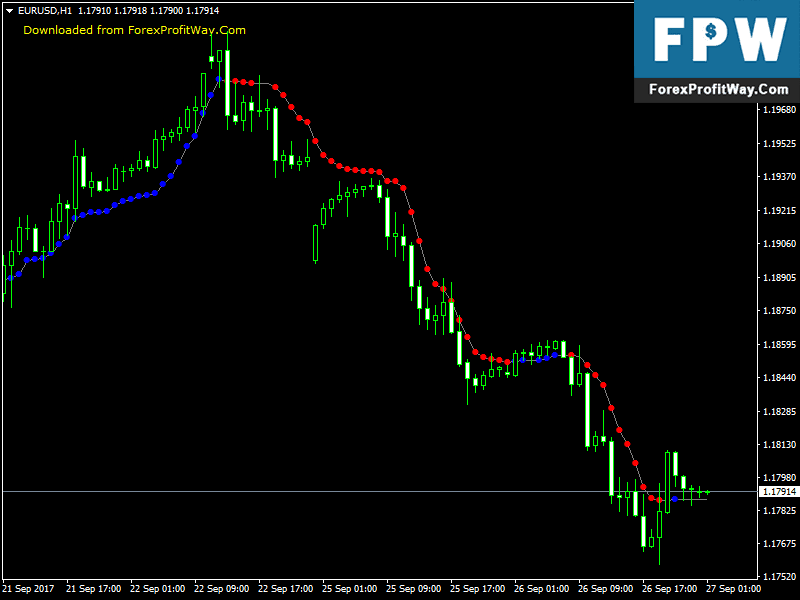Click price axis label 1.19525
The image size is (800, 600).
[779, 144]
